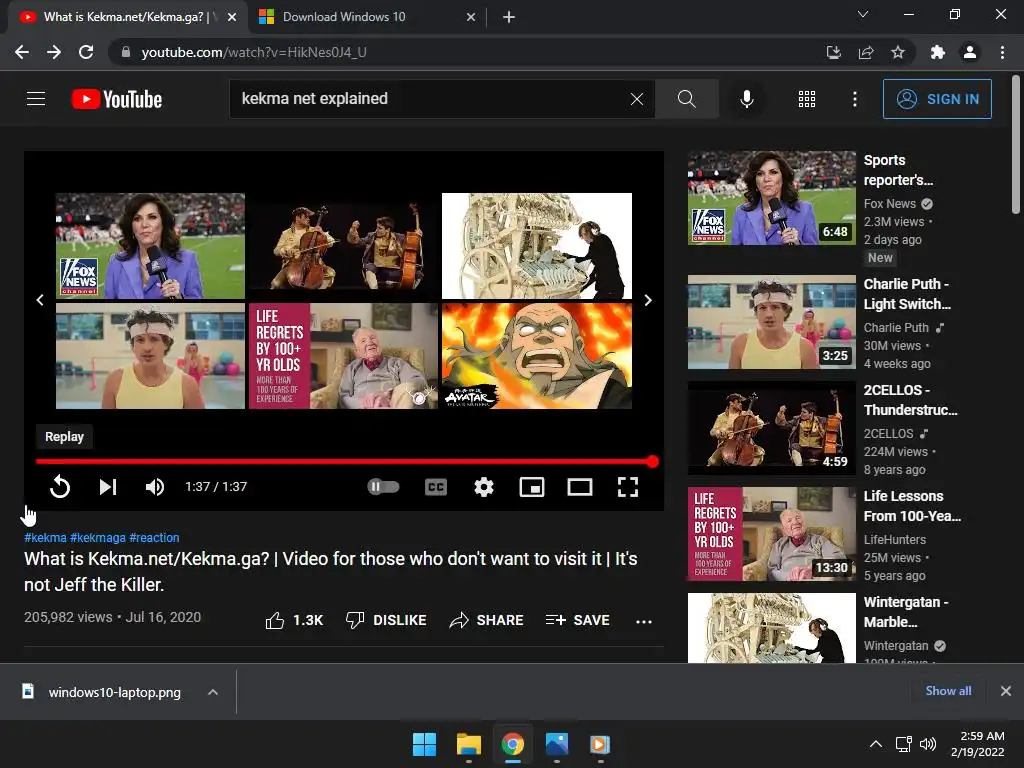
Task: Open the YouTube apps grid
Action: [807, 99]
